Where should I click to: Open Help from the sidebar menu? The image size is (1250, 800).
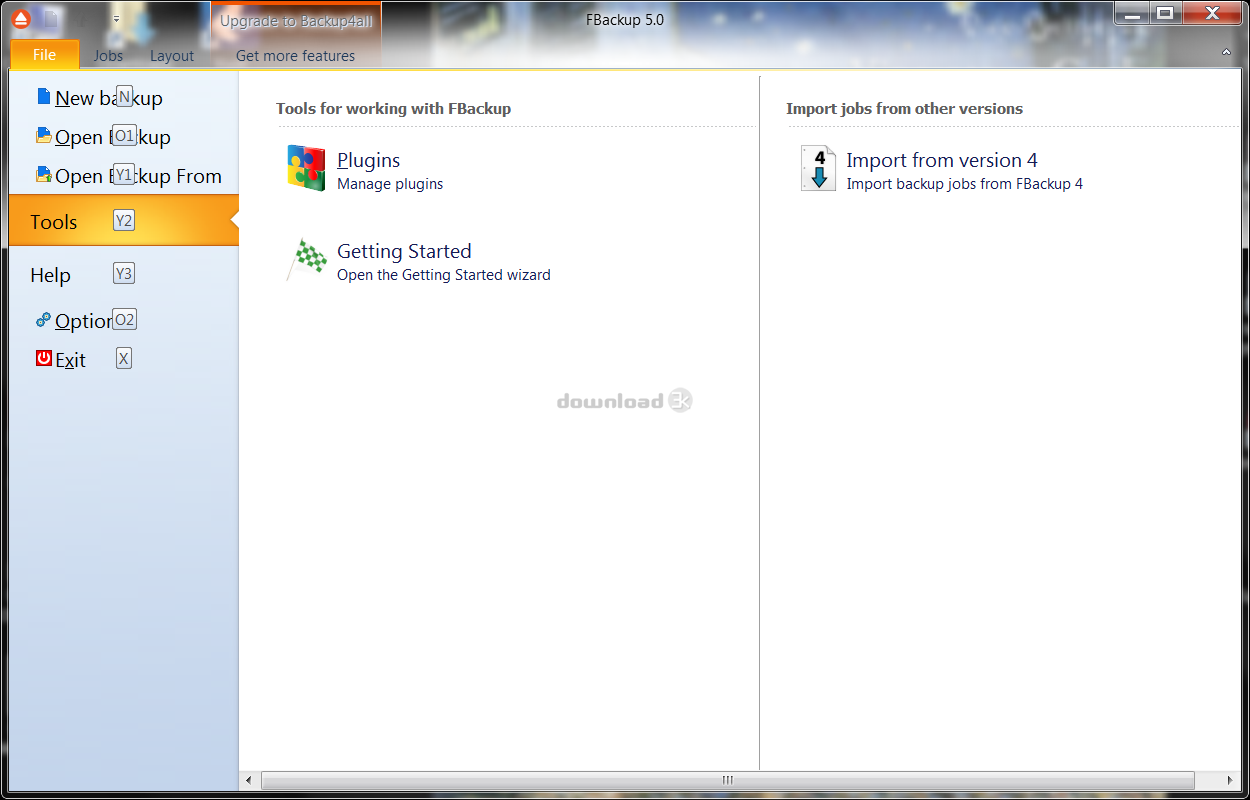51,274
